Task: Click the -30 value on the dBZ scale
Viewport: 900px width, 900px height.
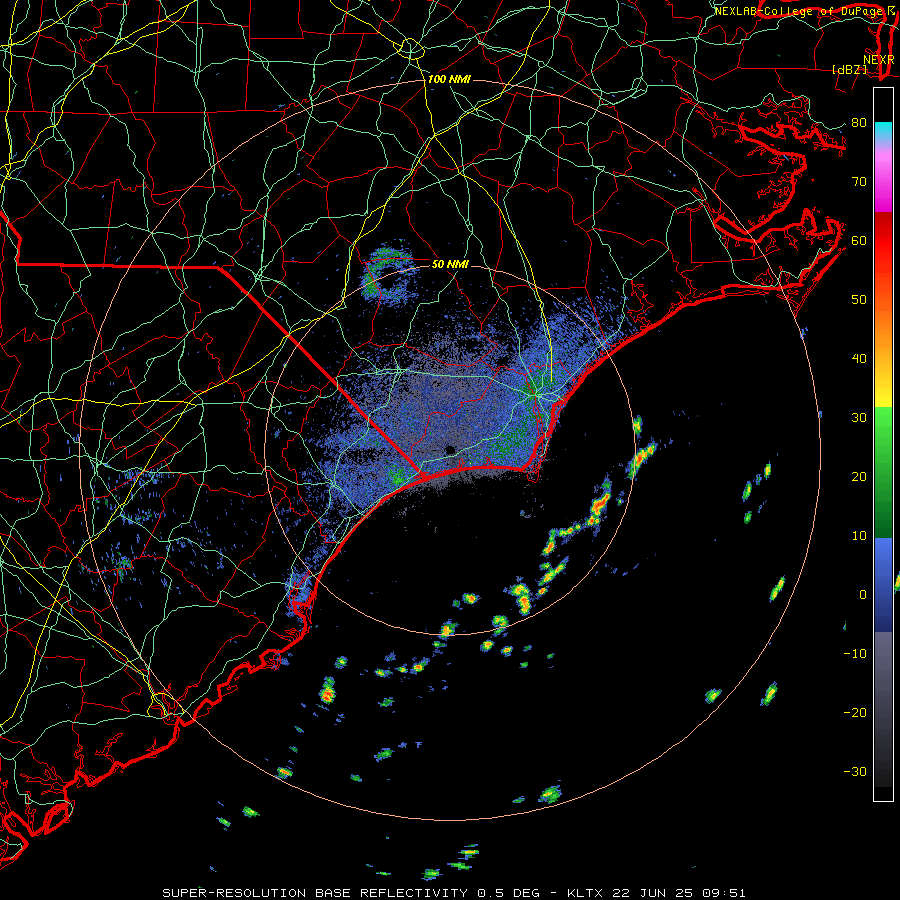Action: coord(855,771)
